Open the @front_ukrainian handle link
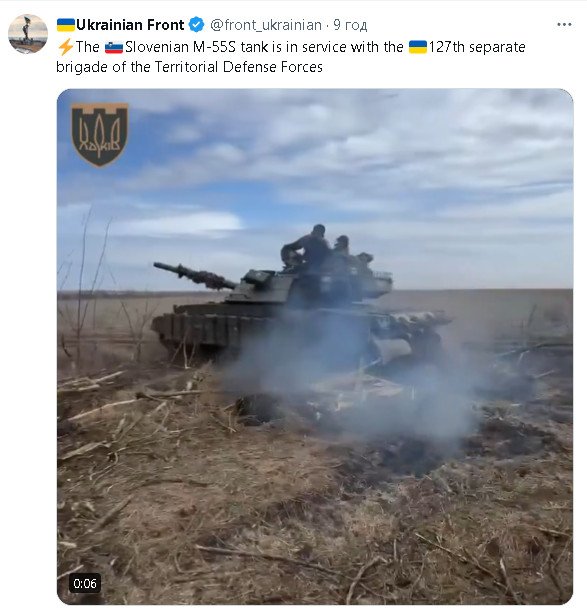The width and height of the screenshot is (587, 612). 266,25
